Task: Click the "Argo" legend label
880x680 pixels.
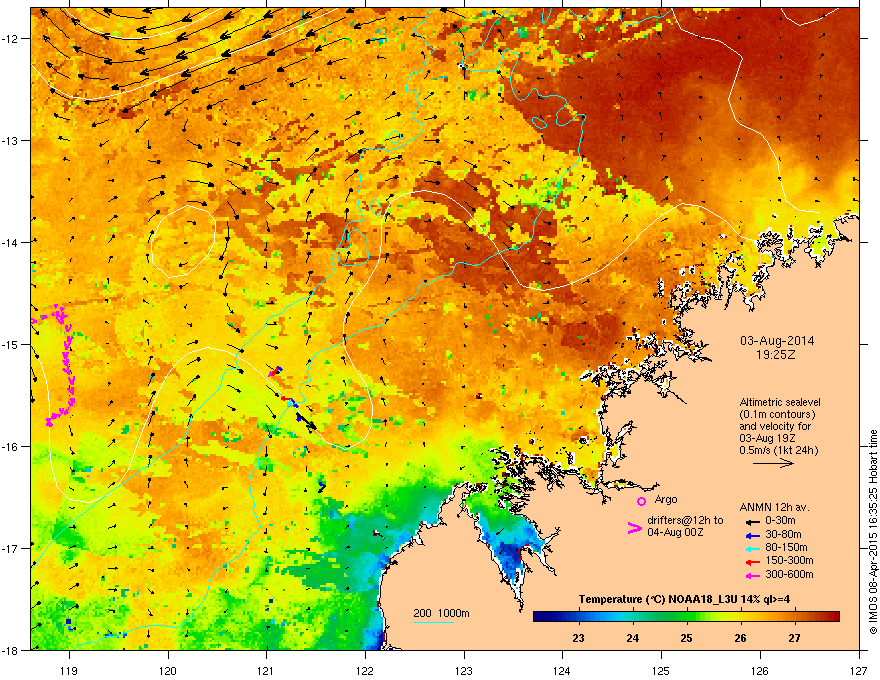Action: [x=666, y=499]
